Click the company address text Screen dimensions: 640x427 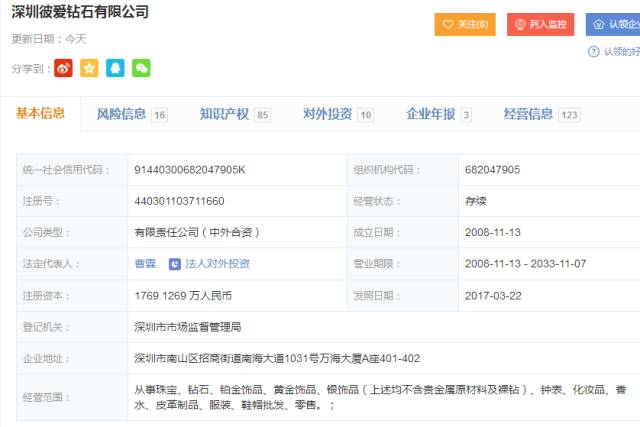(277, 358)
